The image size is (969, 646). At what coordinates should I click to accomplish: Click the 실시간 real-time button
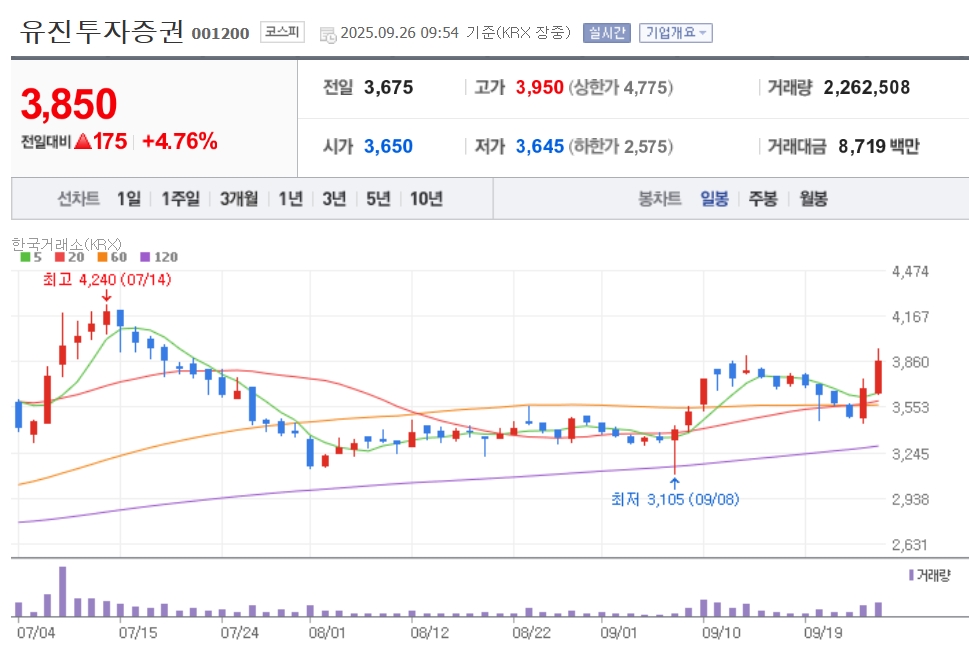606,33
